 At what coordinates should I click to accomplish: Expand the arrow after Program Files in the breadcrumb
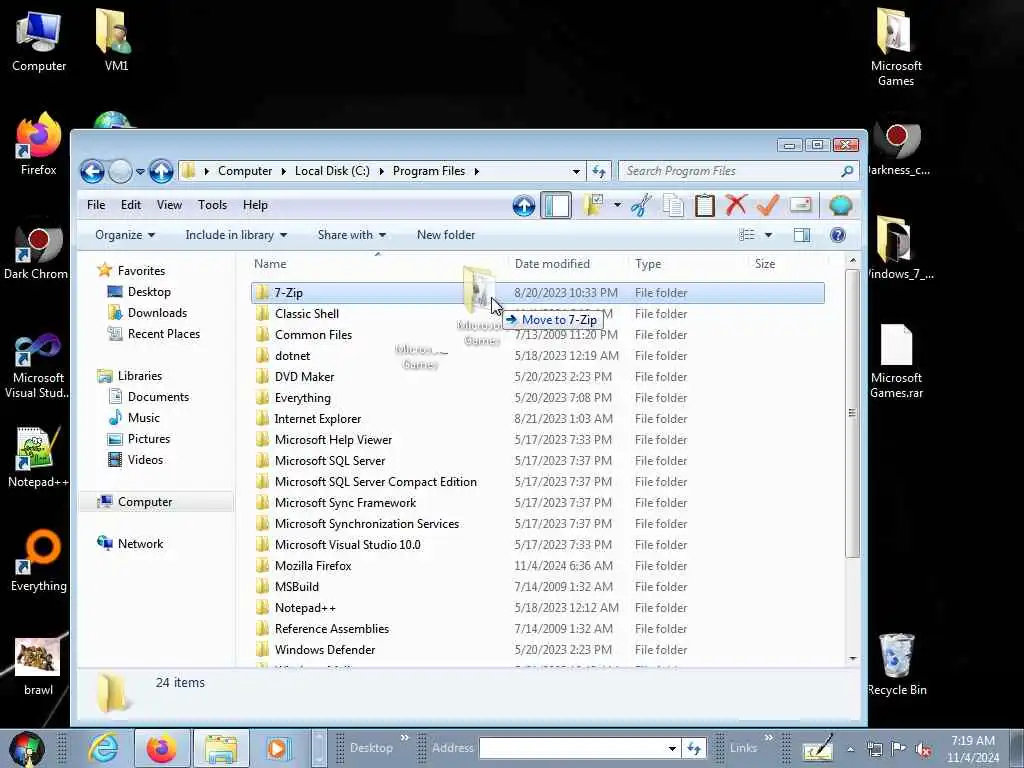pos(477,171)
